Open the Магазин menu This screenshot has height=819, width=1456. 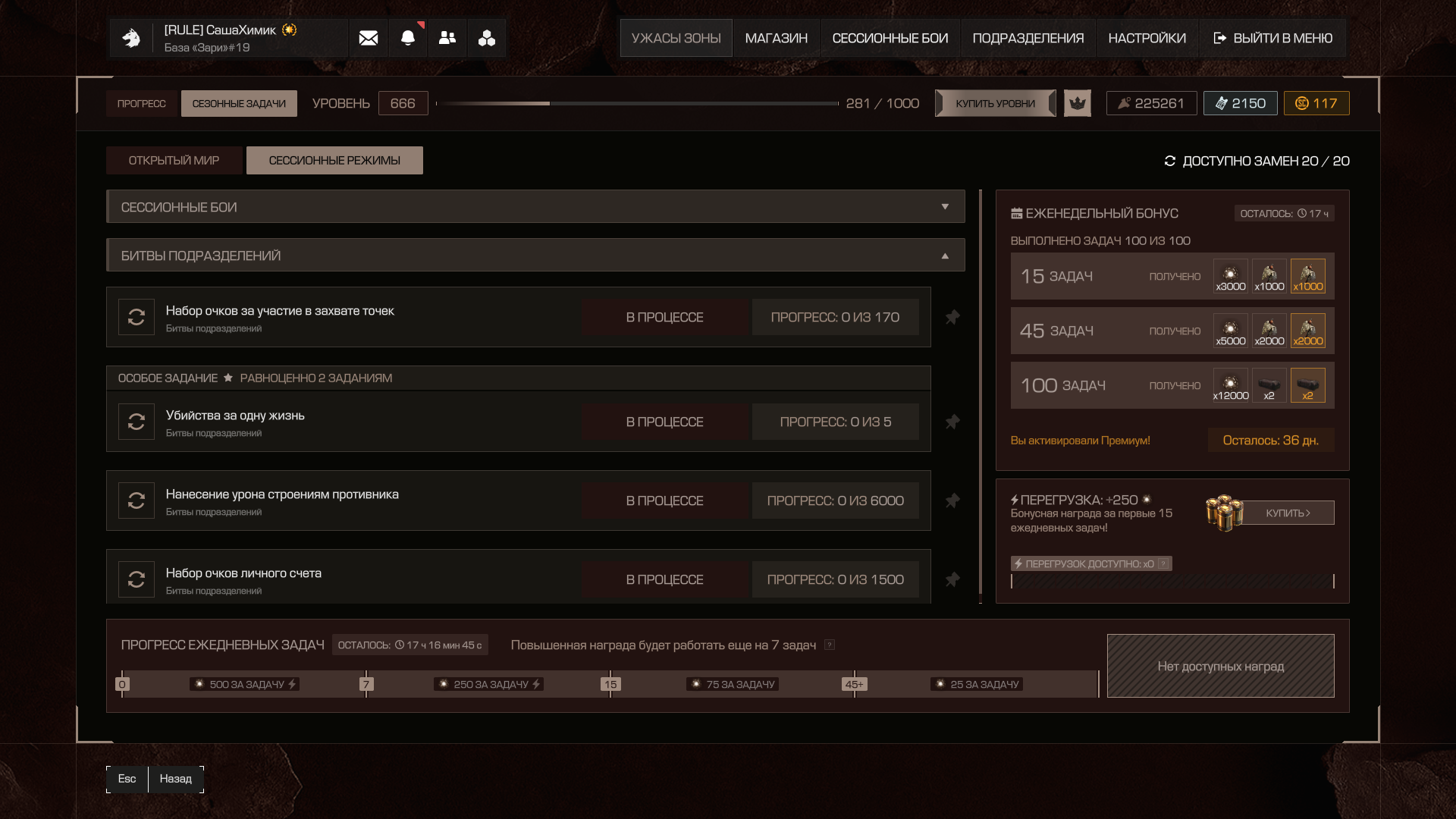pos(776,38)
